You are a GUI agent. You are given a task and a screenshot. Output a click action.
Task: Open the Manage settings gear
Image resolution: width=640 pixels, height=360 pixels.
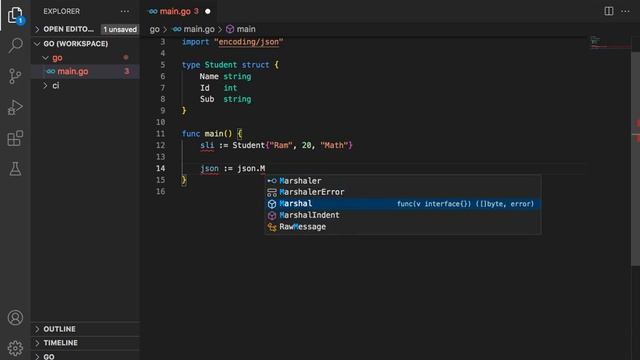click(x=16, y=348)
